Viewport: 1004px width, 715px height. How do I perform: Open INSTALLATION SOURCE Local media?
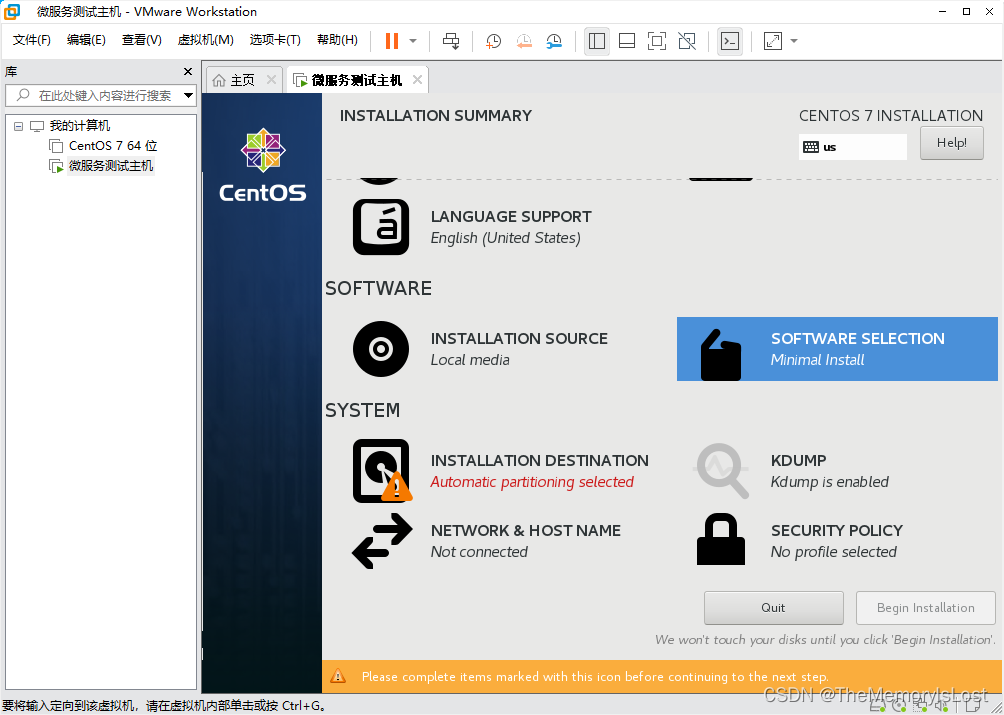[519, 349]
